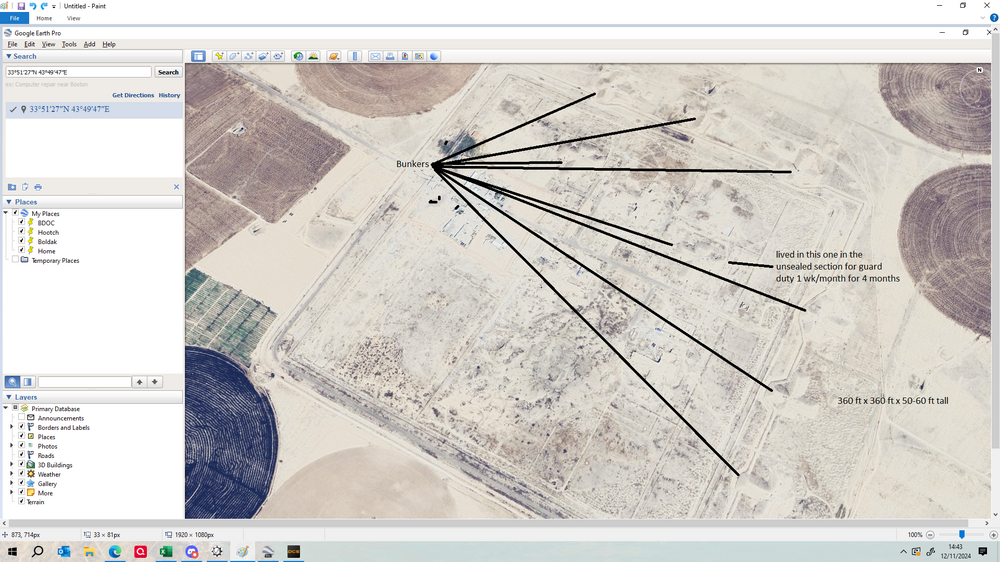Screen dimensions: 1000x562
Task: Click the coordinates search input field
Action: [x=78, y=72]
